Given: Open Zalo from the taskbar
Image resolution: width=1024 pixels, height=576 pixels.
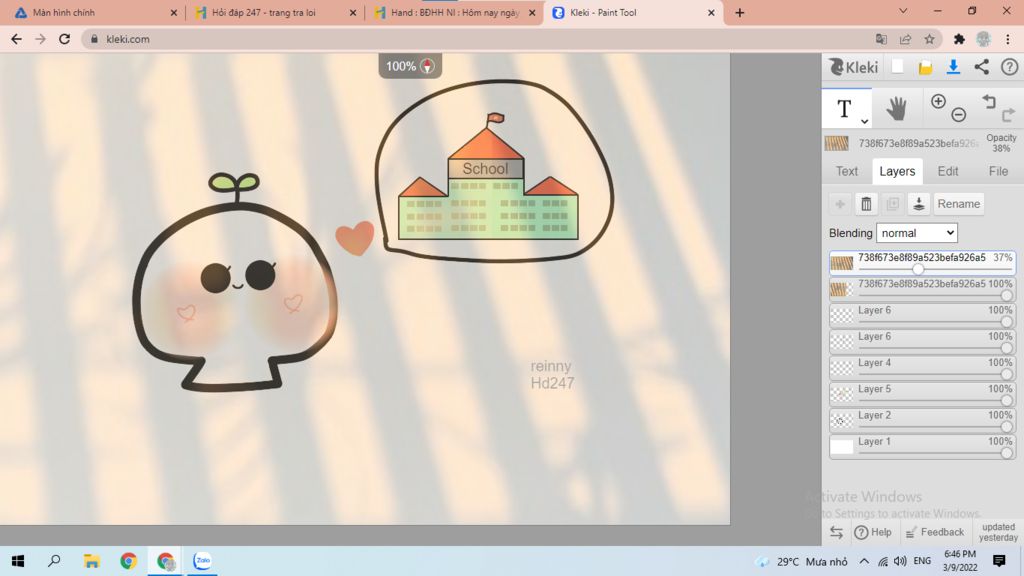Looking at the screenshot, I should (202, 561).
